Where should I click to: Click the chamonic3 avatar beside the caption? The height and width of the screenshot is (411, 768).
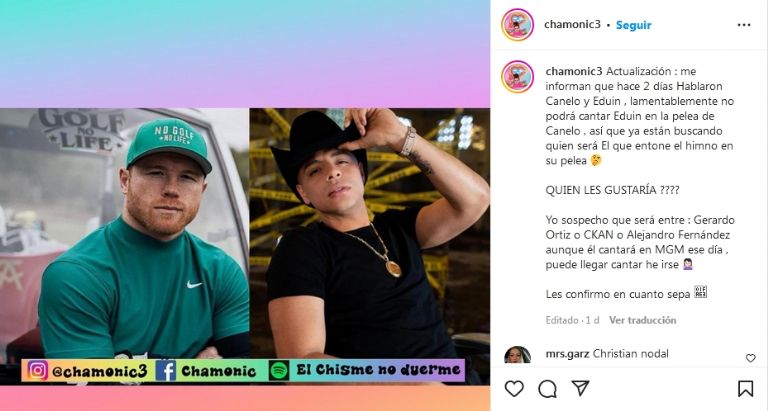coord(517,77)
